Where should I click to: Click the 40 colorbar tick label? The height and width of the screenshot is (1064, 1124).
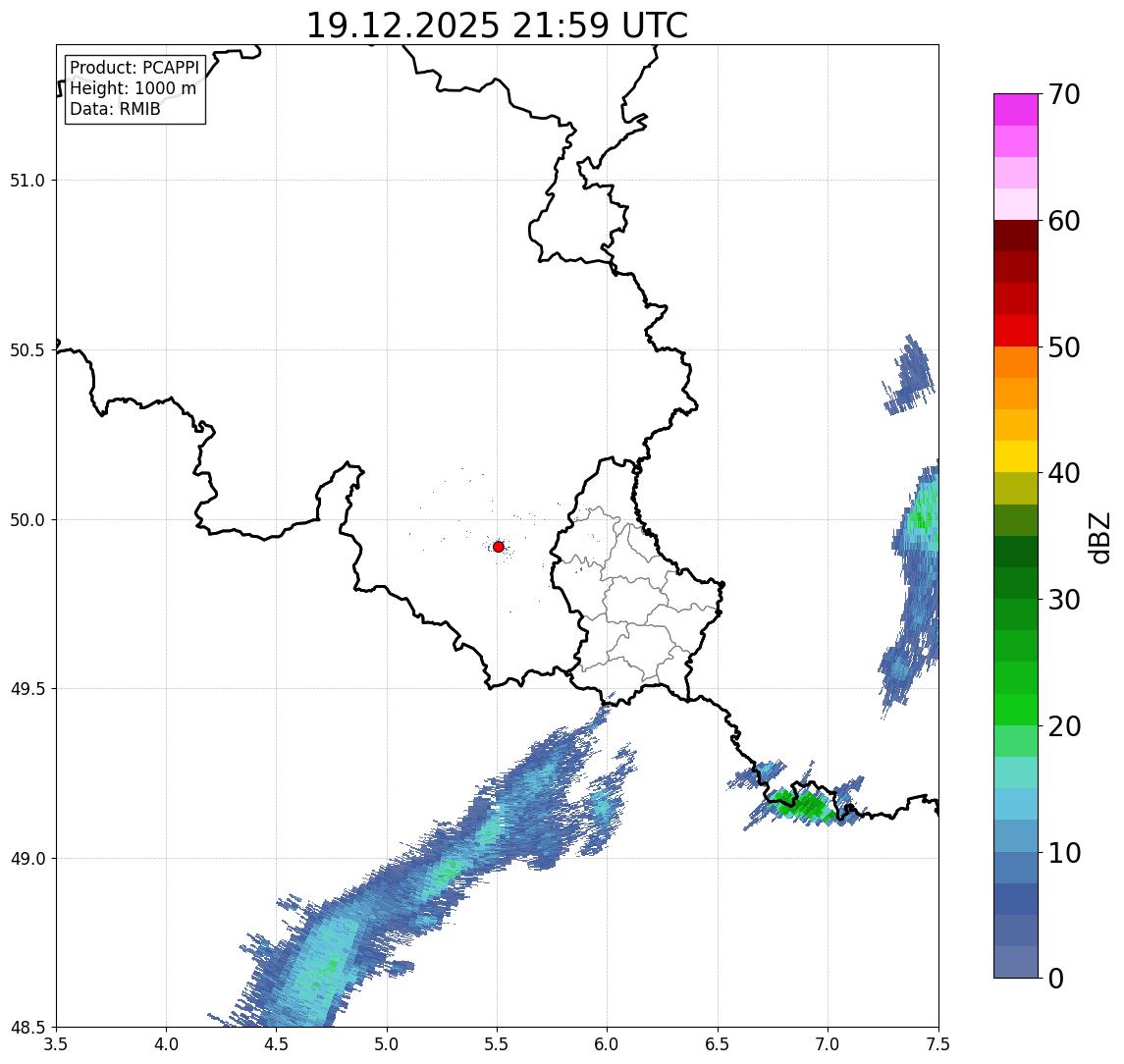[1064, 473]
